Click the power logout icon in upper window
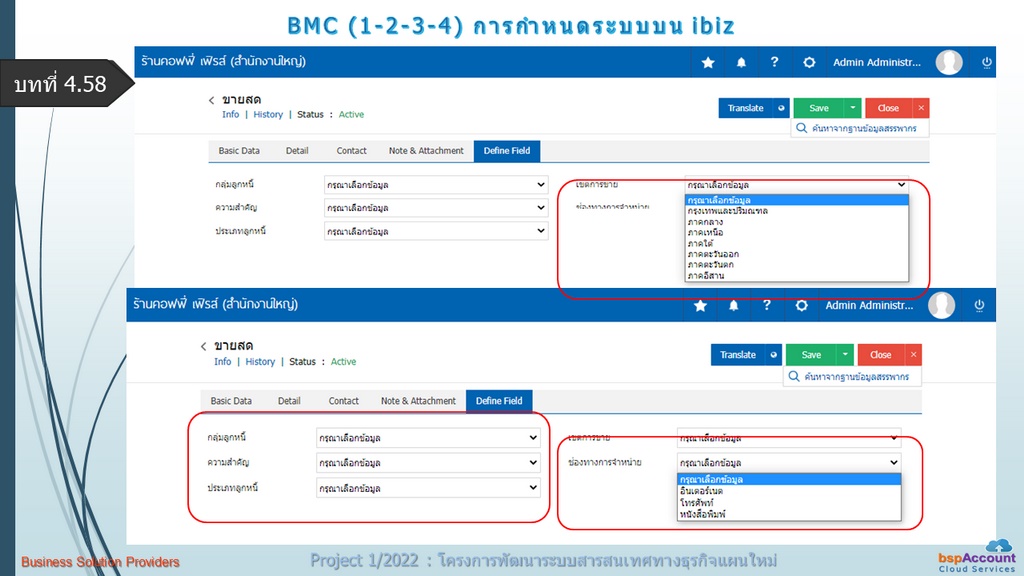 (986, 63)
